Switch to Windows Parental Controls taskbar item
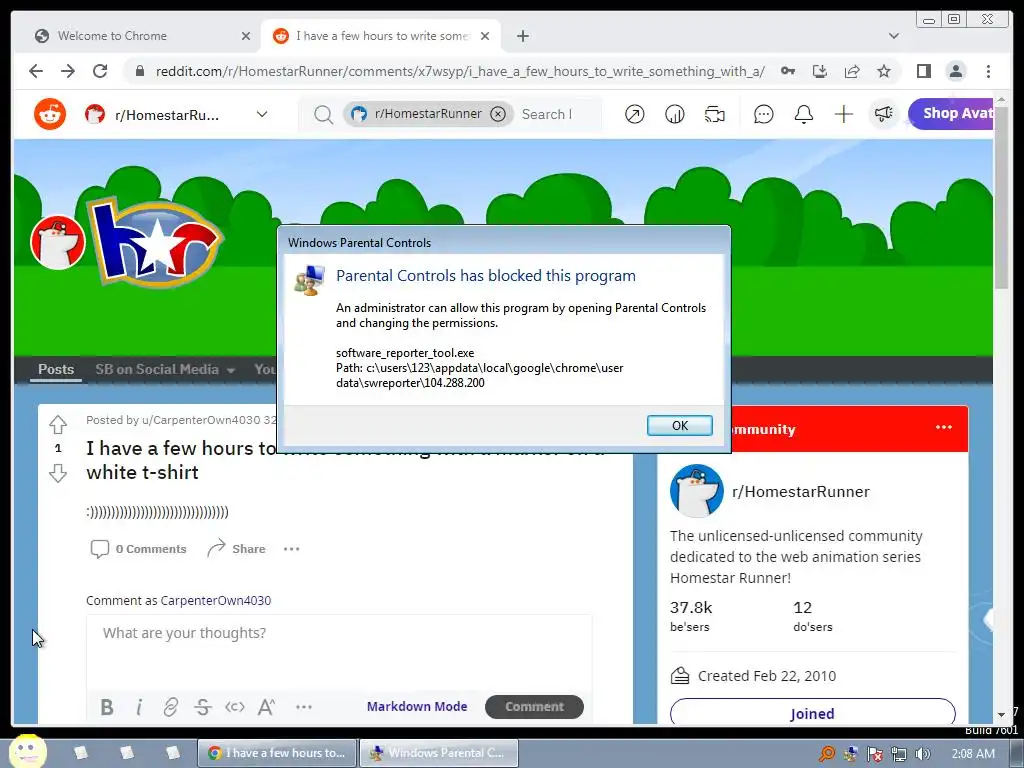1024x768 pixels. point(439,753)
